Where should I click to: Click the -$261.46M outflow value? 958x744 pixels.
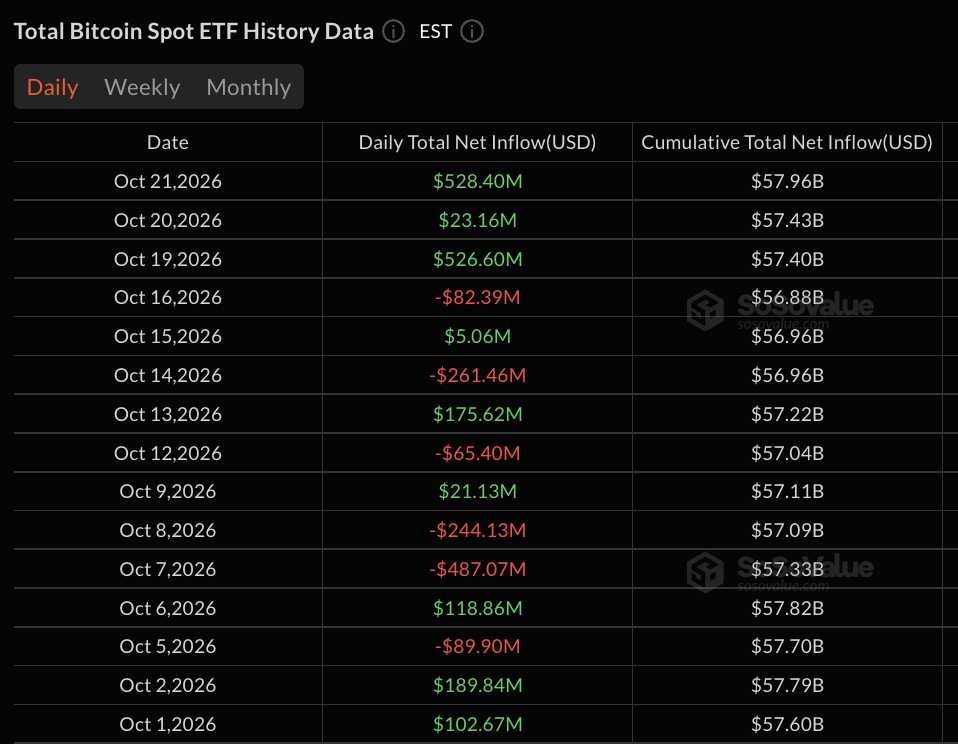tap(478, 375)
